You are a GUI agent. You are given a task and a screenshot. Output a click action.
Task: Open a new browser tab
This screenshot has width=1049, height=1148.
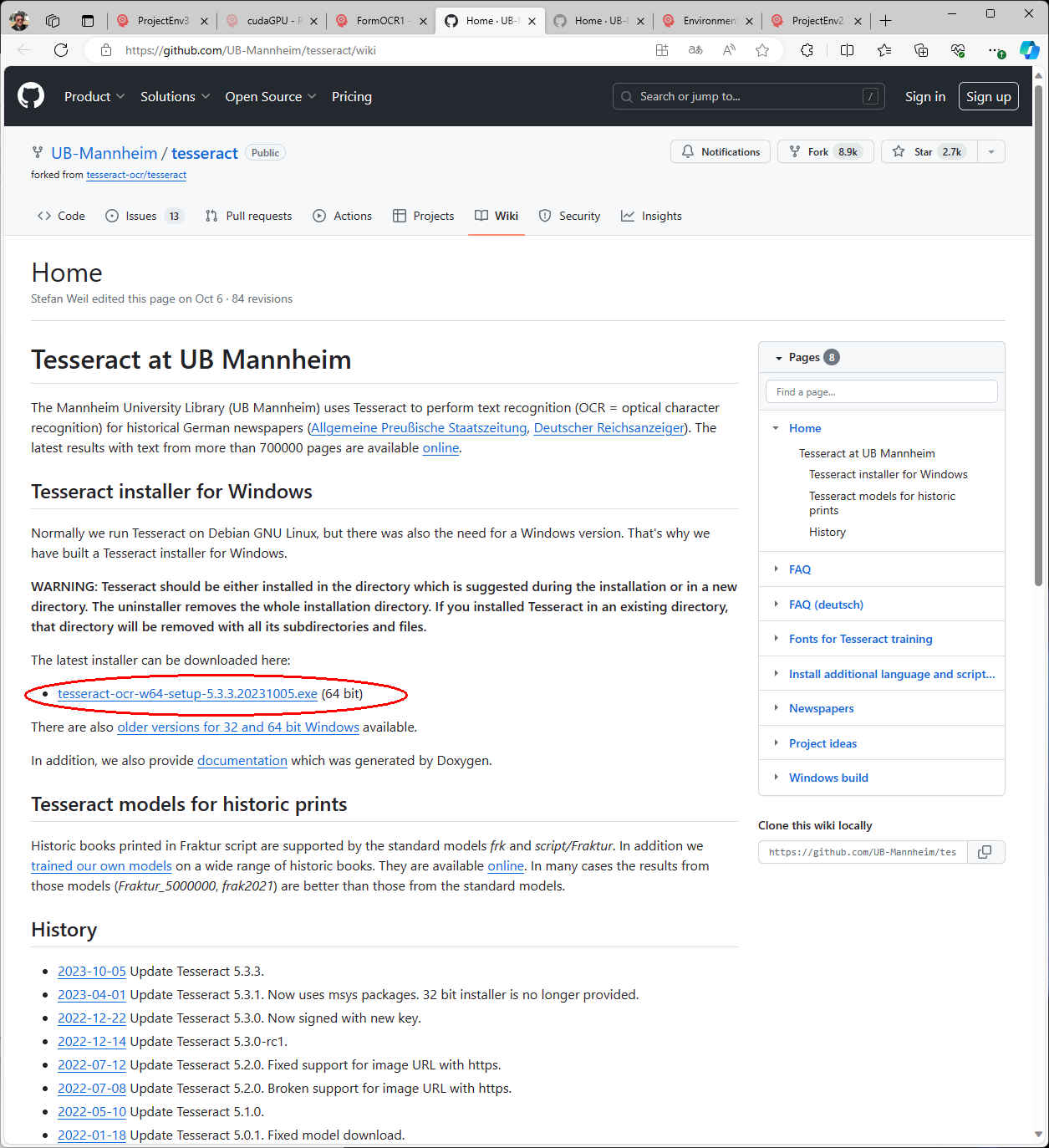pos(886,21)
